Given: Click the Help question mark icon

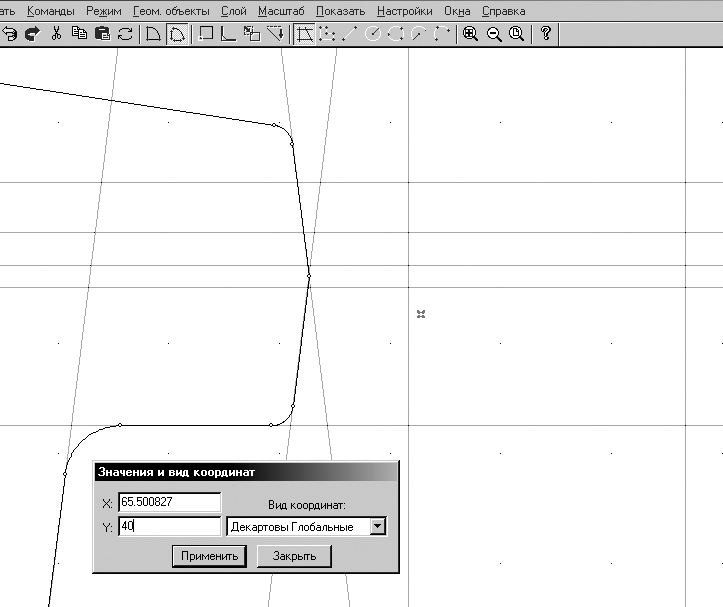Looking at the screenshot, I should [x=546, y=34].
